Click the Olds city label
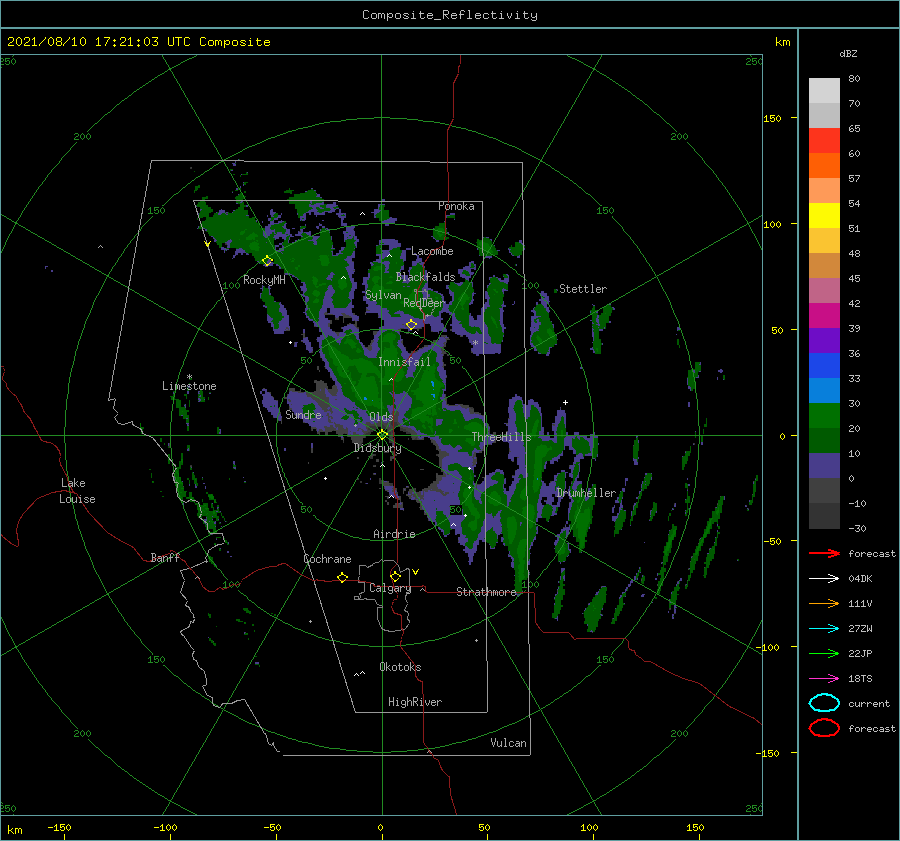 click(x=381, y=417)
